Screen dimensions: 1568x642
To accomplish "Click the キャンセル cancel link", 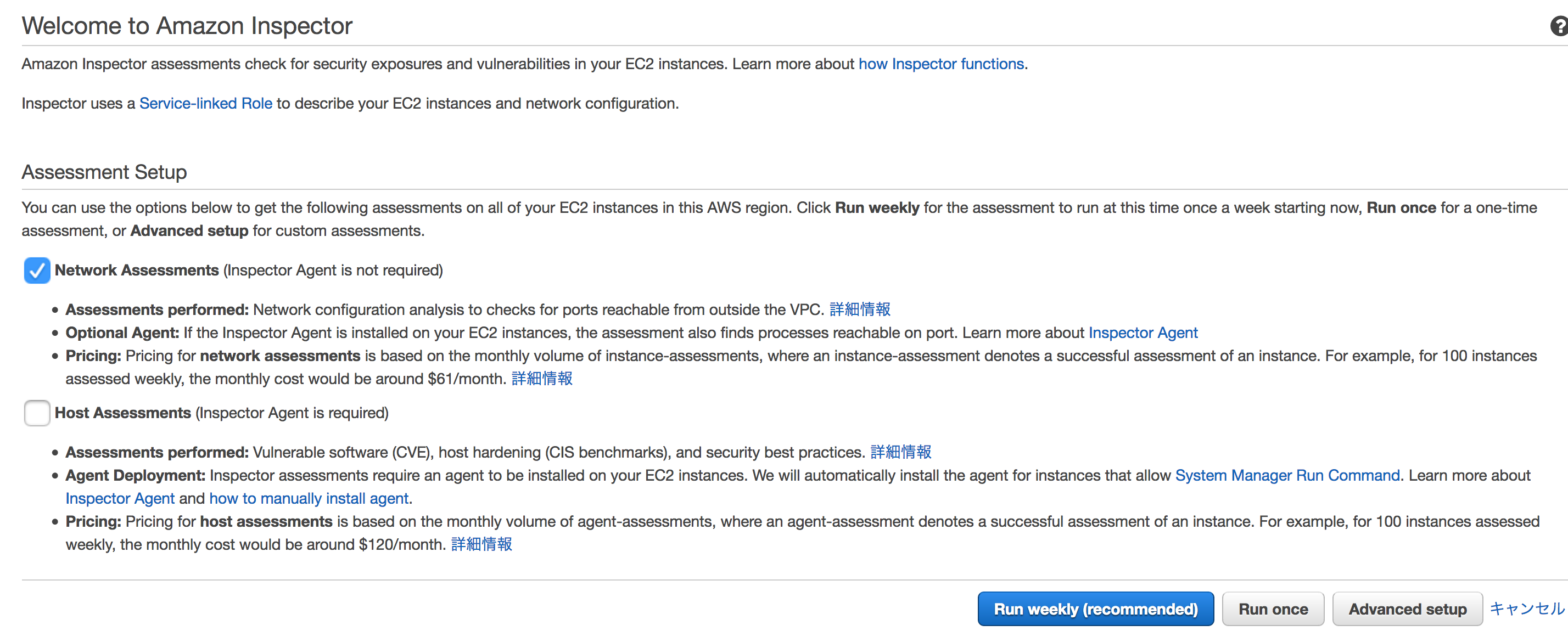I will [x=1527, y=609].
